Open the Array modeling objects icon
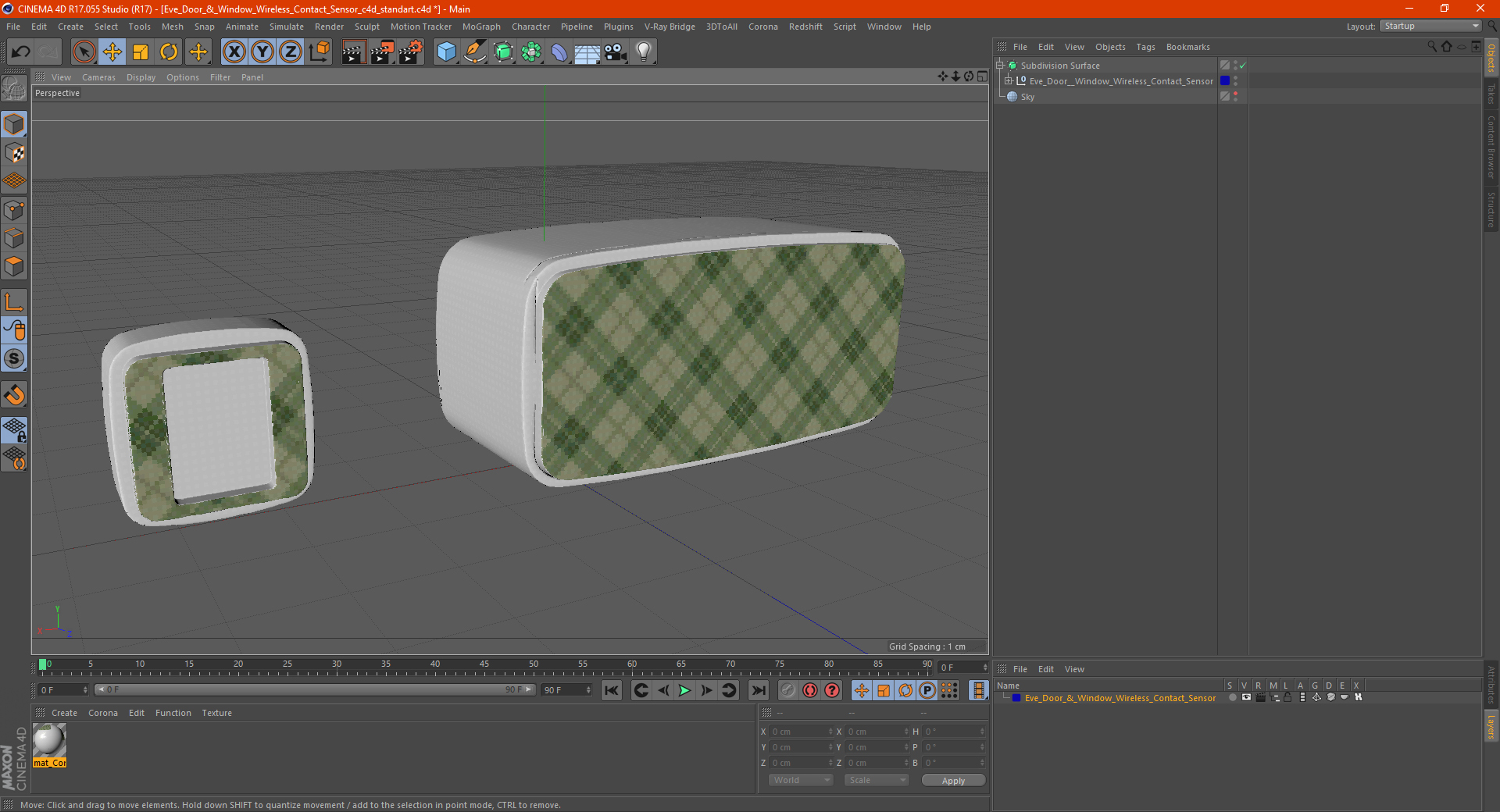Image resolution: width=1500 pixels, height=812 pixels. click(x=531, y=52)
